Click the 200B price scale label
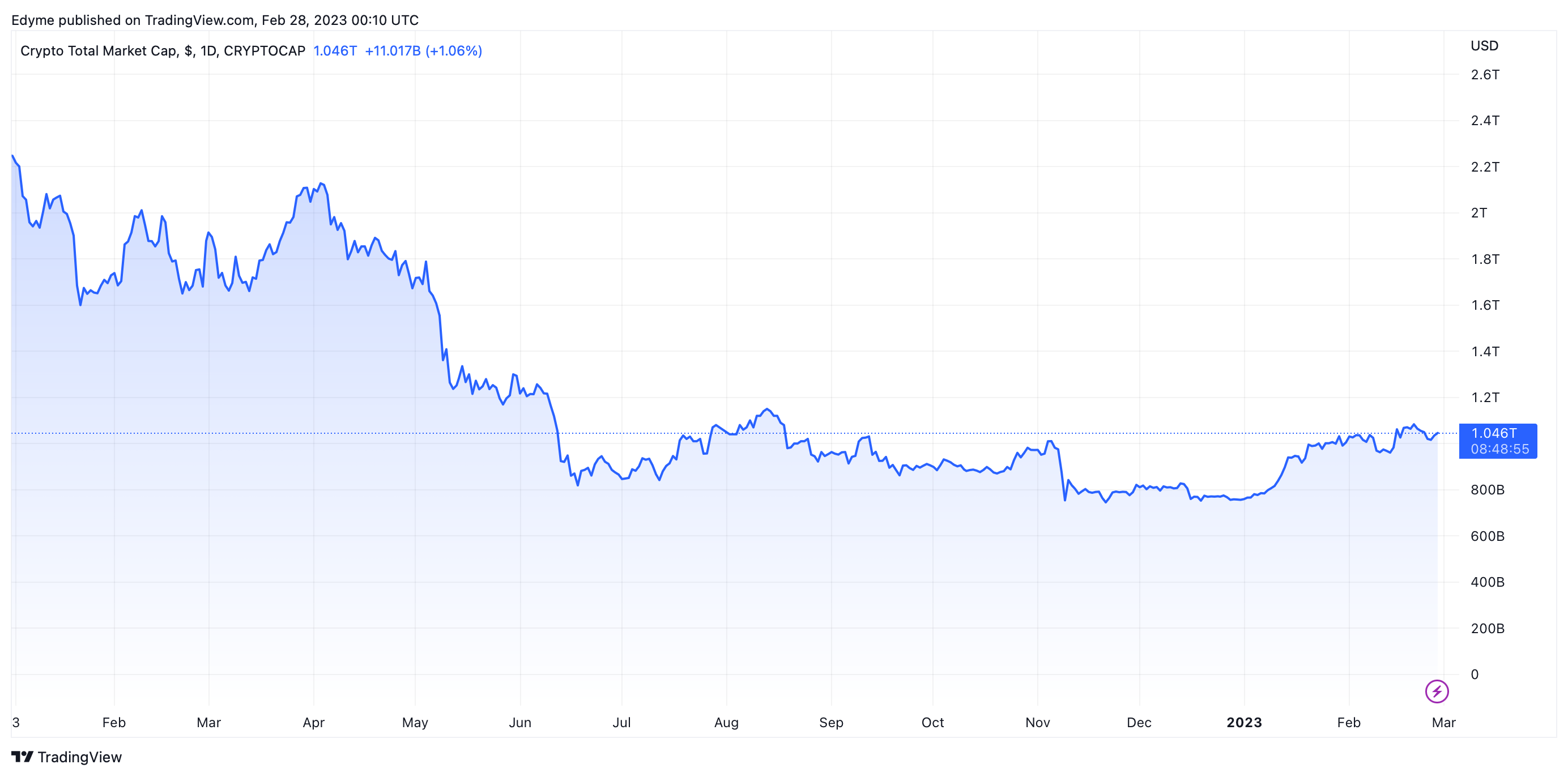 click(1487, 628)
